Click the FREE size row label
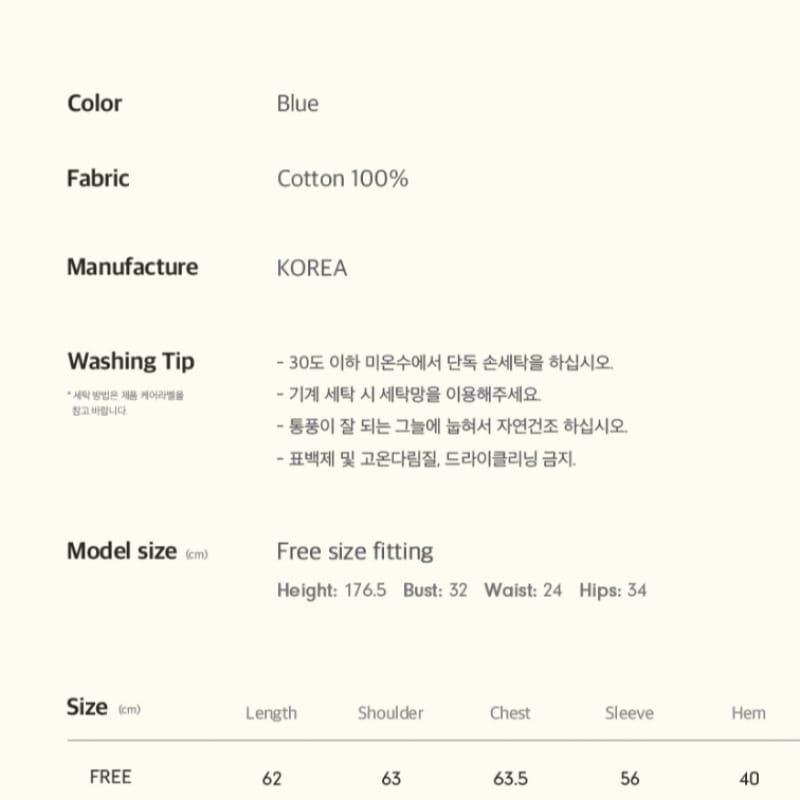This screenshot has height=800, width=800. pos(110,777)
